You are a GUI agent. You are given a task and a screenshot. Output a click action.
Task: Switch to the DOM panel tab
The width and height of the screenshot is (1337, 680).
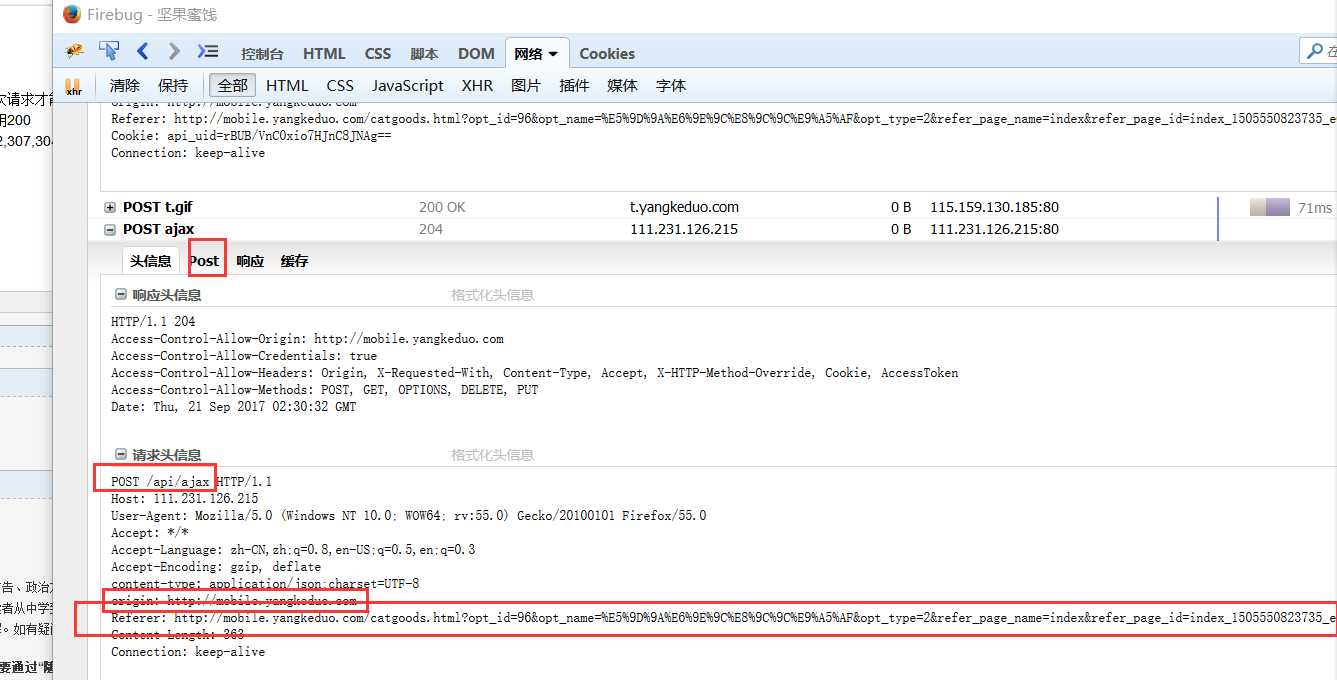point(476,54)
